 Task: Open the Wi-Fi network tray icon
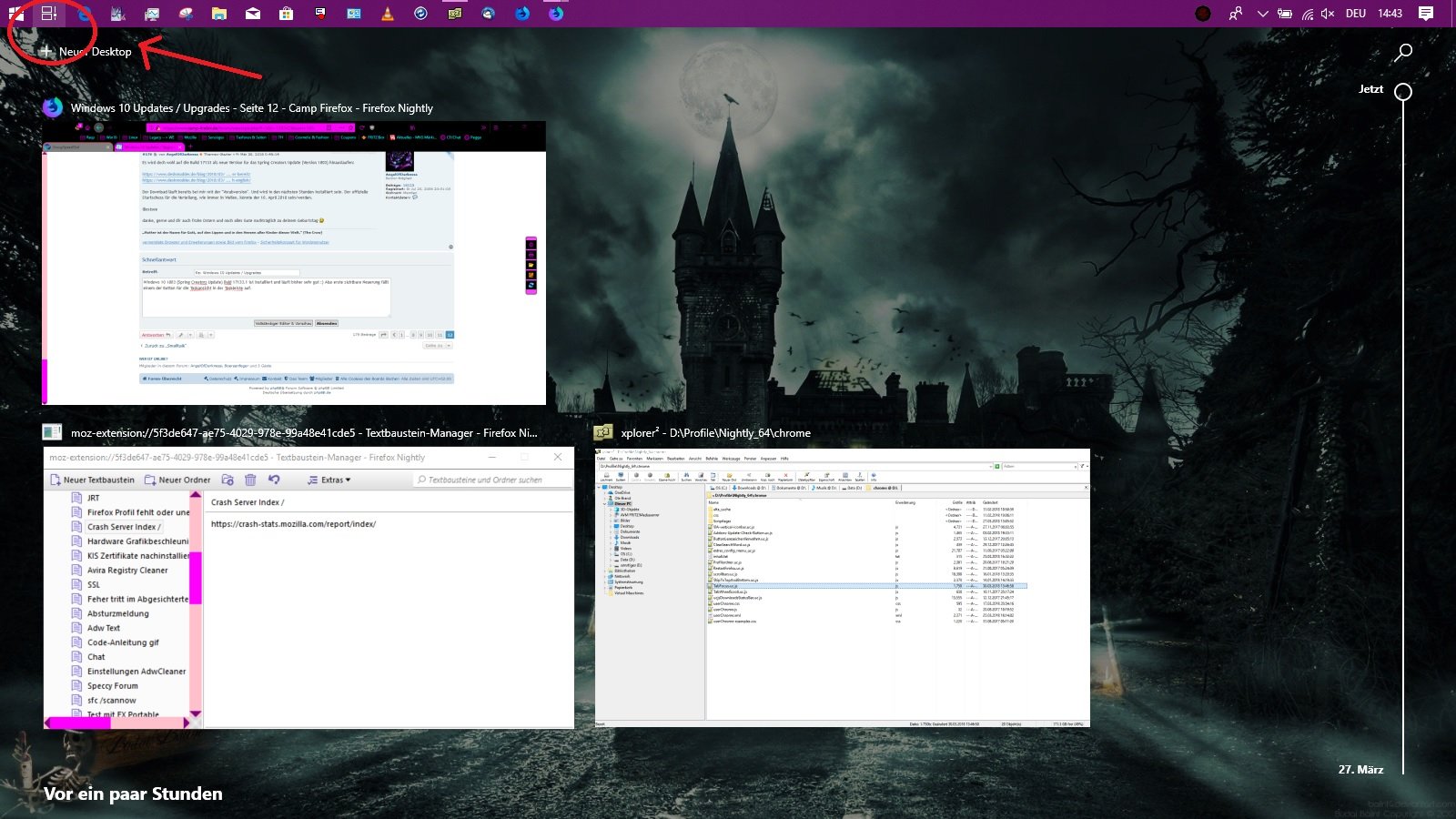pos(1307,14)
